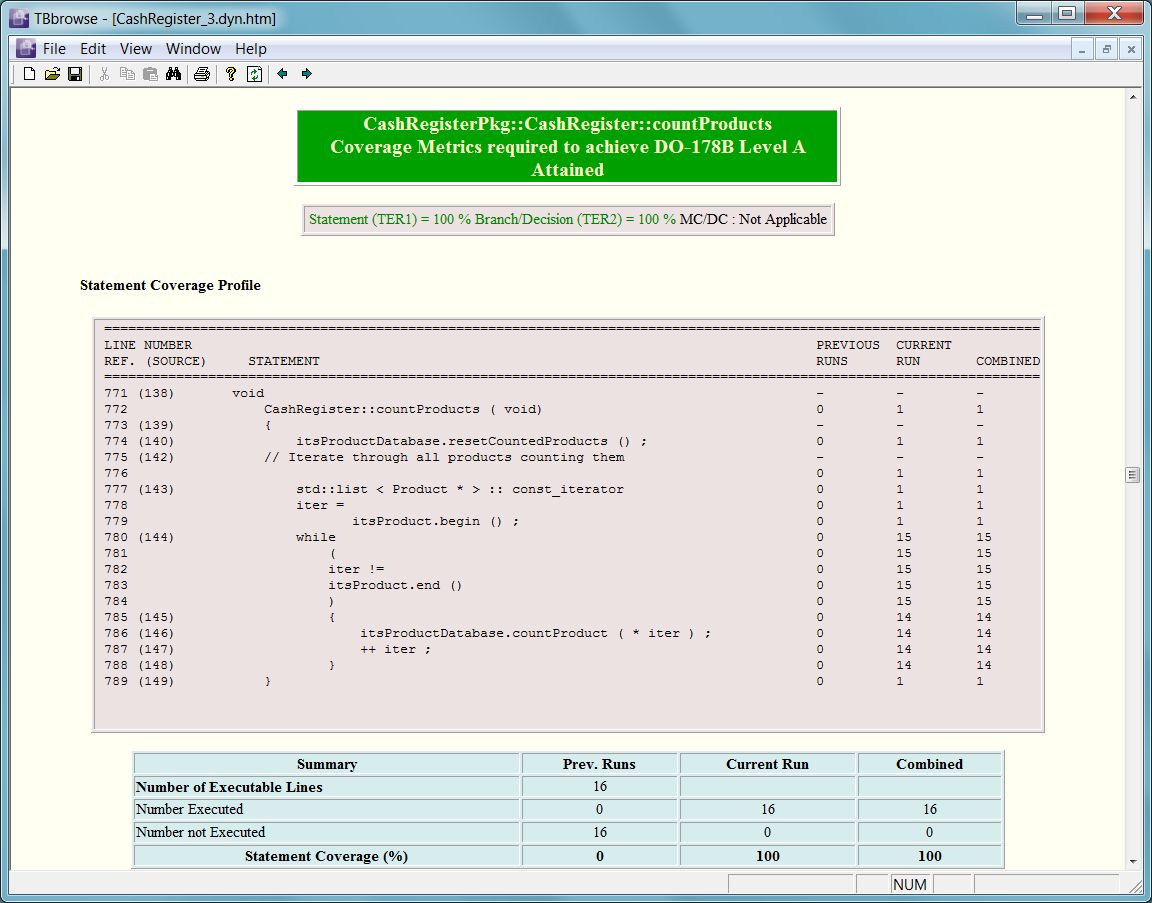Viewport: 1152px width, 903px height.
Task: Restore down the inner document window
Action: (1107, 49)
